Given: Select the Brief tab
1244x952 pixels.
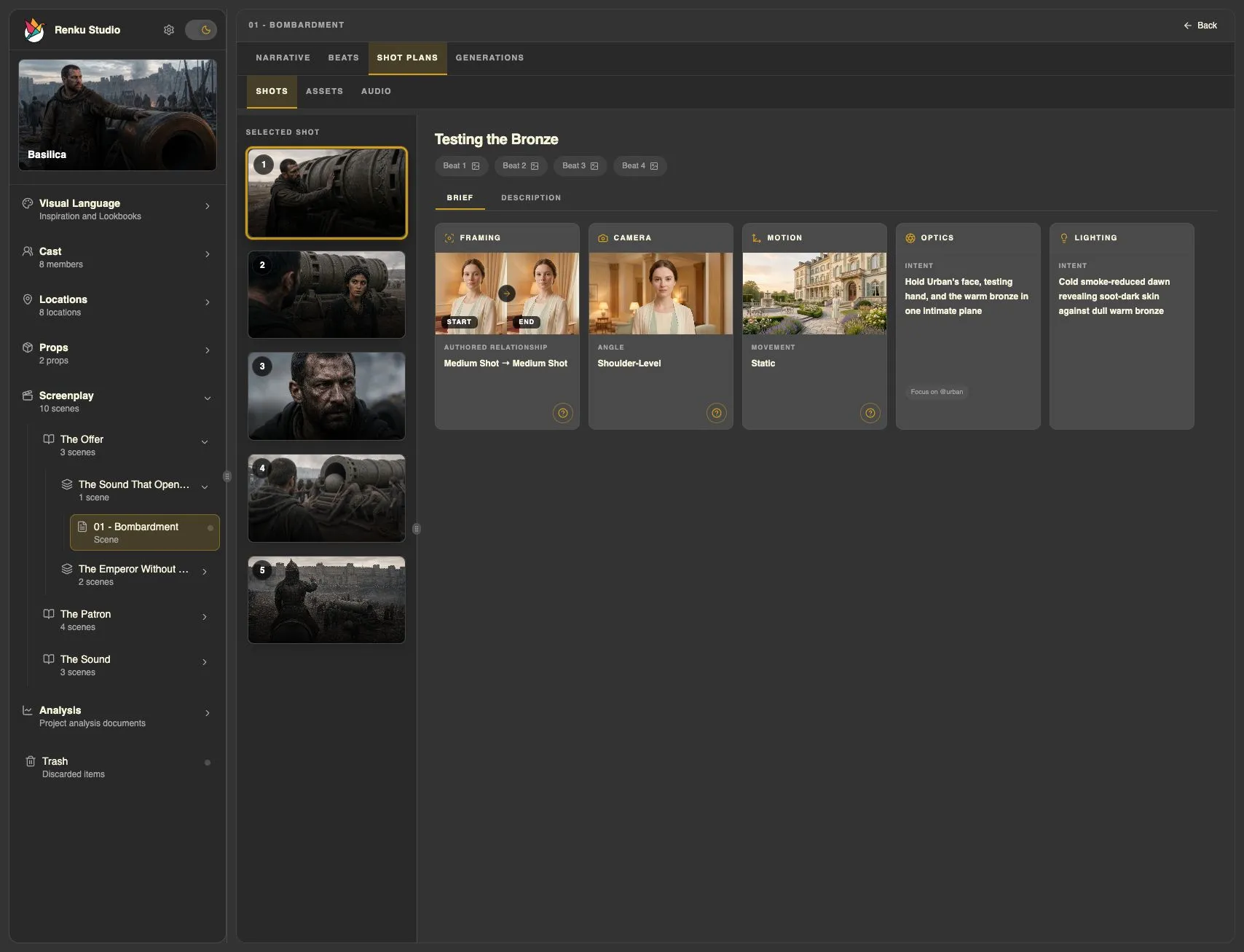Looking at the screenshot, I should point(460,197).
